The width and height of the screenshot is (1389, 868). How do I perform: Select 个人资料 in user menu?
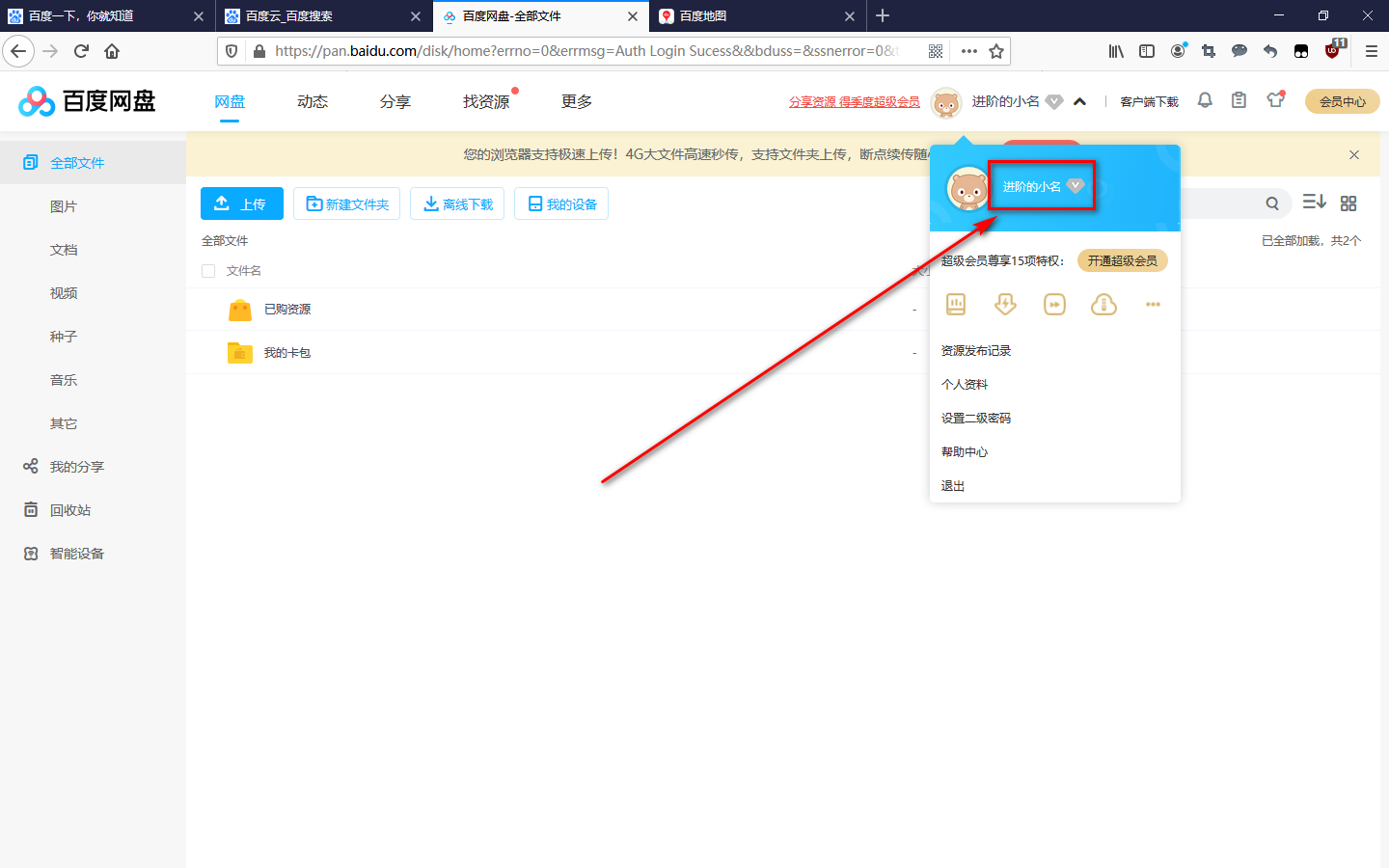(x=965, y=385)
